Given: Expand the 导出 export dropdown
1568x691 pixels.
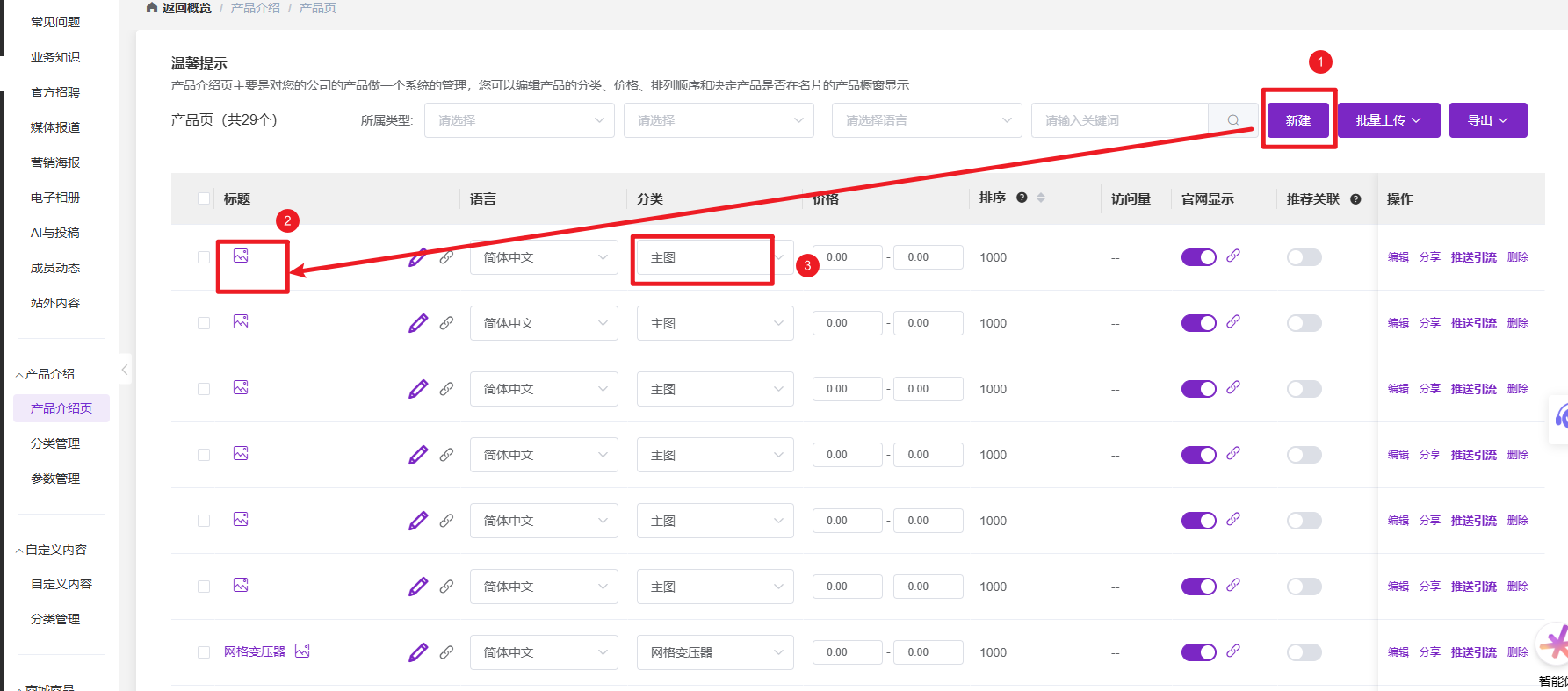Looking at the screenshot, I should (1487, 120).
